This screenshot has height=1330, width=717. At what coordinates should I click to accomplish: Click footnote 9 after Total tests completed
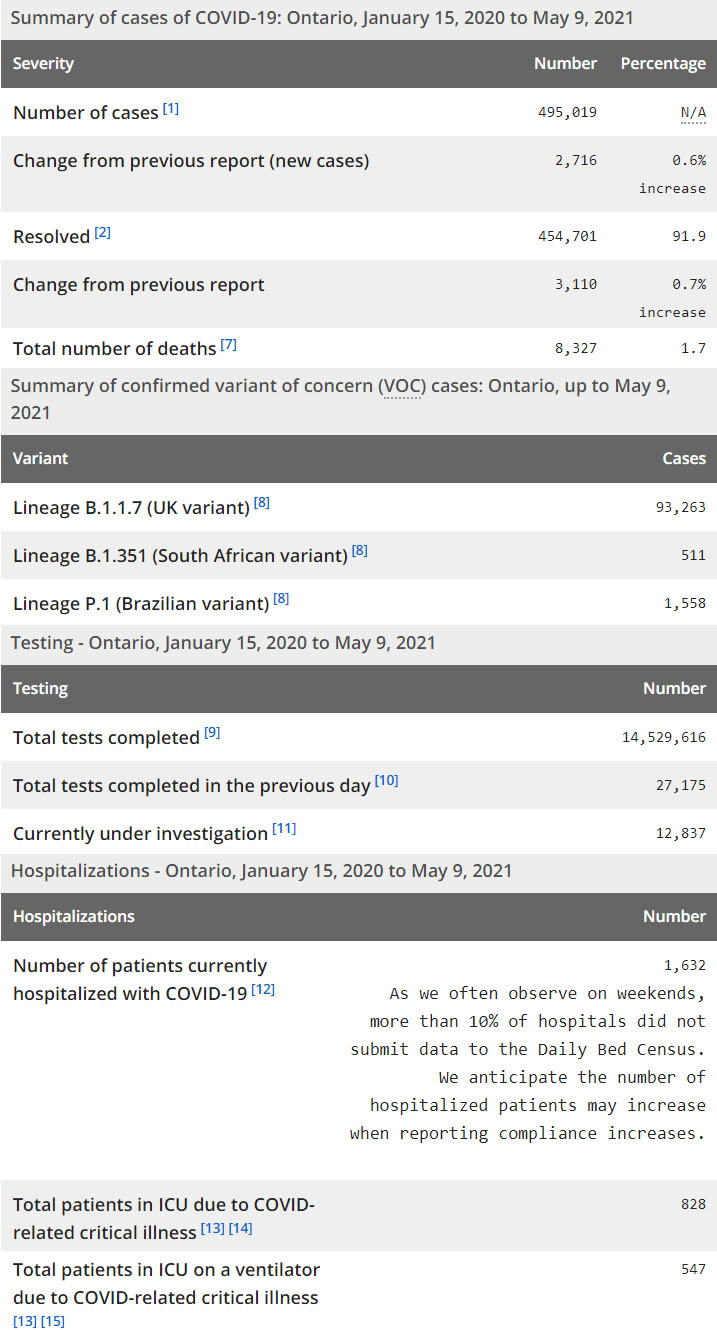(212, 733)
